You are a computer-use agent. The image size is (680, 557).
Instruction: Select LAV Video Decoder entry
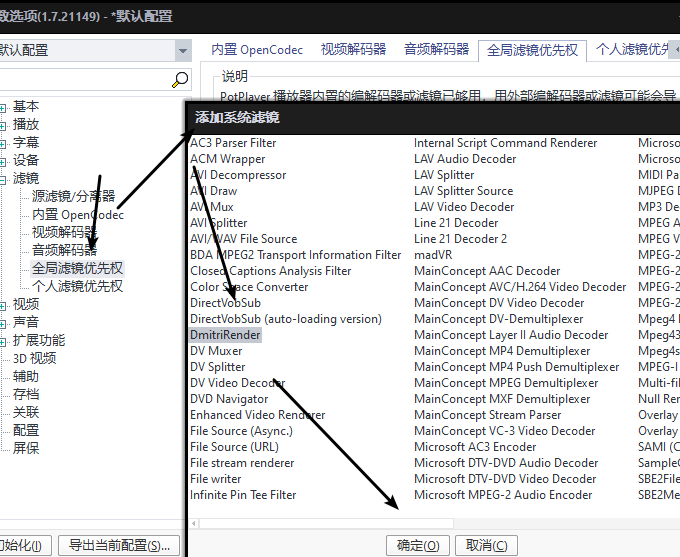click(x=464, y=207)
